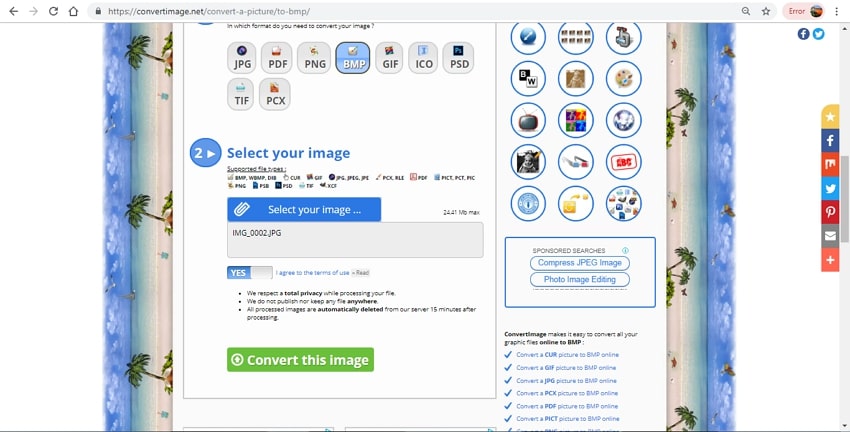
Task: Share via the Pinterest sidebar icon
Action: [x=830, y=212]
